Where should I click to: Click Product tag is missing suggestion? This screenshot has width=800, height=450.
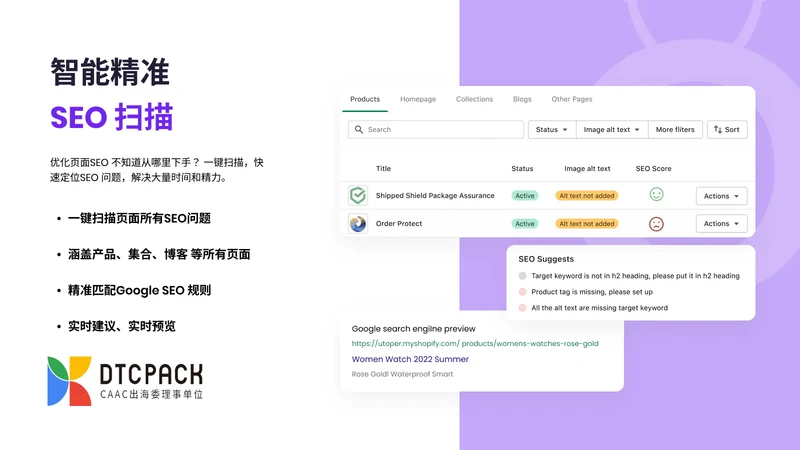(592, 292)
